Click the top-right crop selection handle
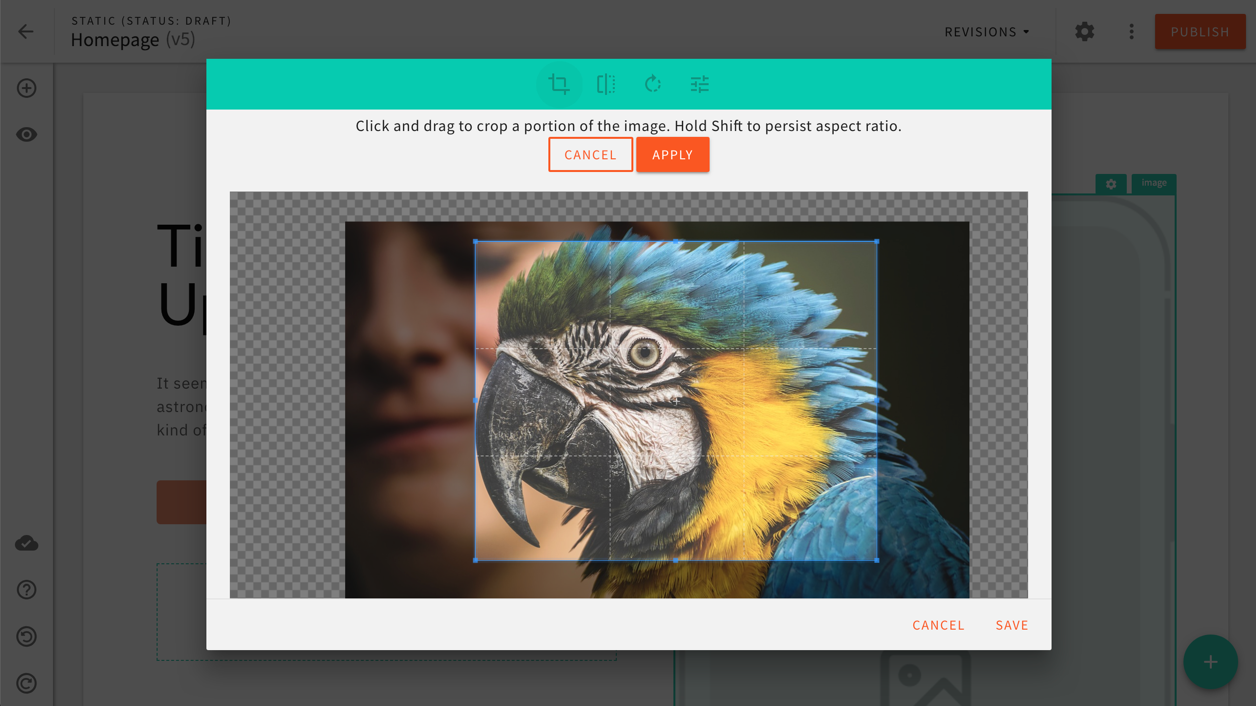Image resolution: width=1256 pixels, height=706 pixels. coord(877,241)
